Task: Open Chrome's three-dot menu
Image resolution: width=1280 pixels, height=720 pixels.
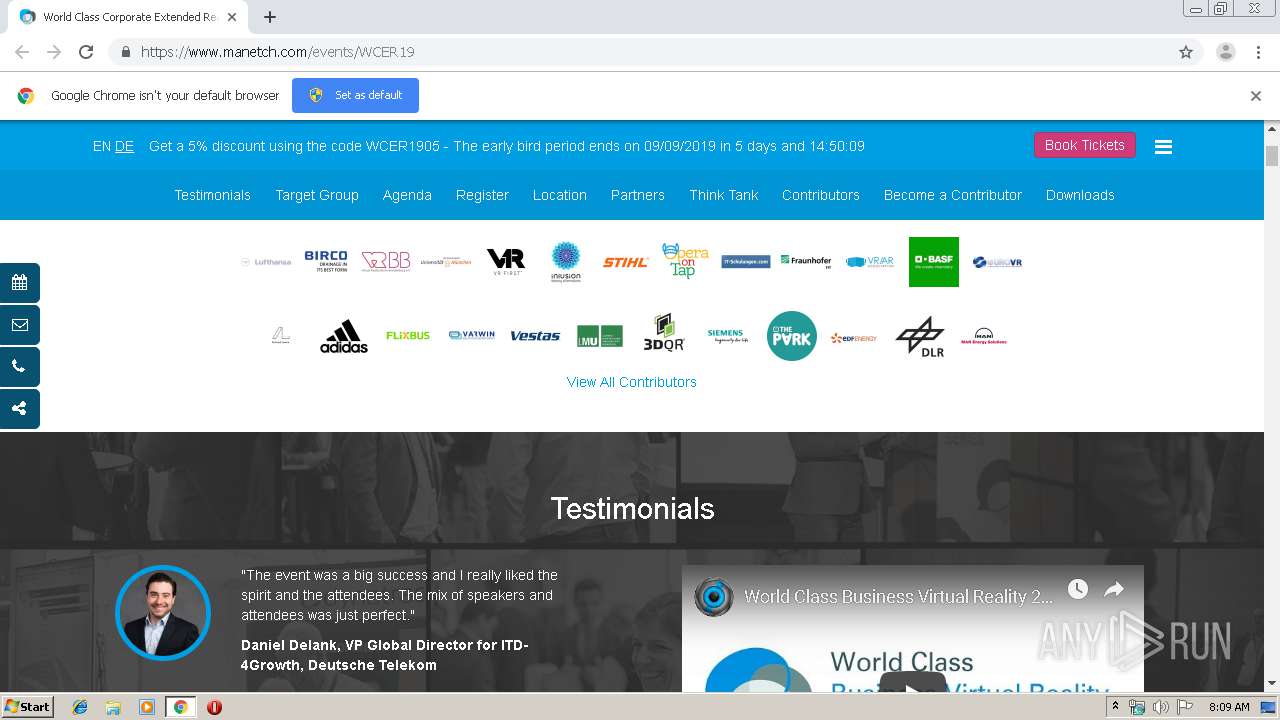Action: click(x=1258, y=52)
